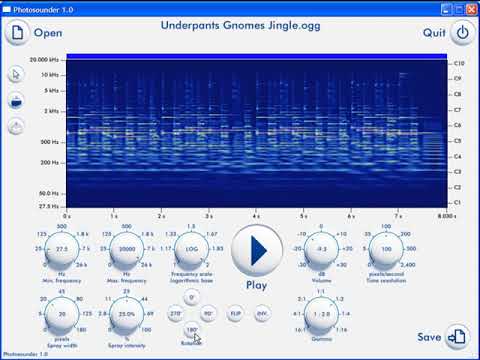This screenshot has width=480, height=360.
Task: Click the '200 Hz' frequency axis label
Action: click(x=49, y=163)
